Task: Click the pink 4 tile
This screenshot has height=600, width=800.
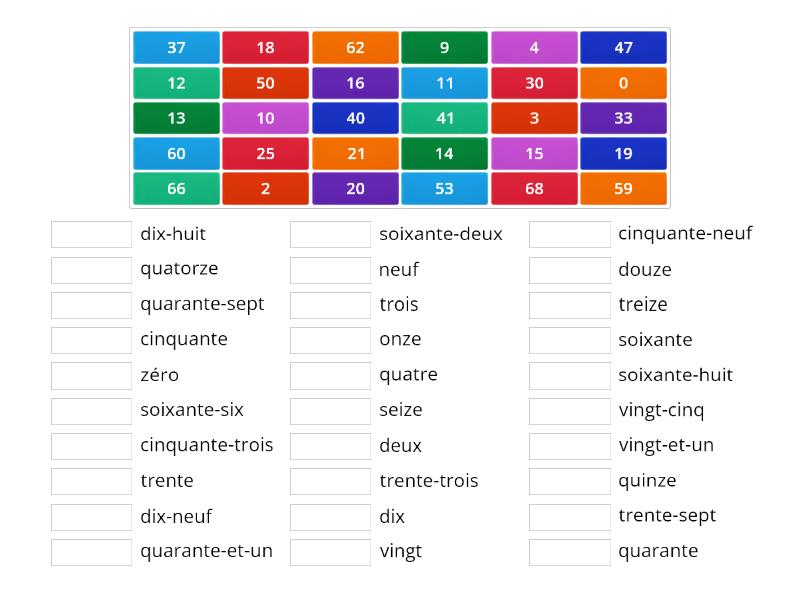Action: 534,47
